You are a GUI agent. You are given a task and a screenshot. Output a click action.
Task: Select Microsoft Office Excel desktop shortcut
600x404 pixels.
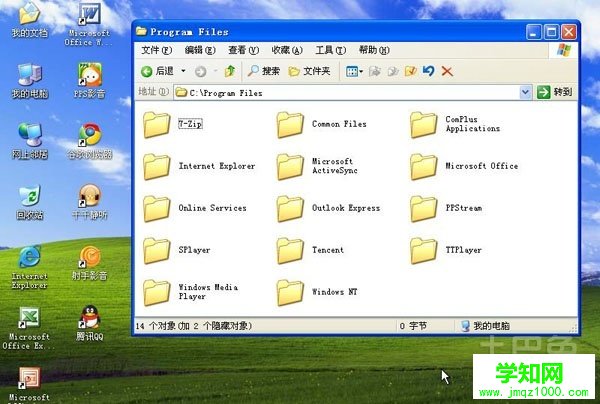pyautogui.click(x=29, y=328)
